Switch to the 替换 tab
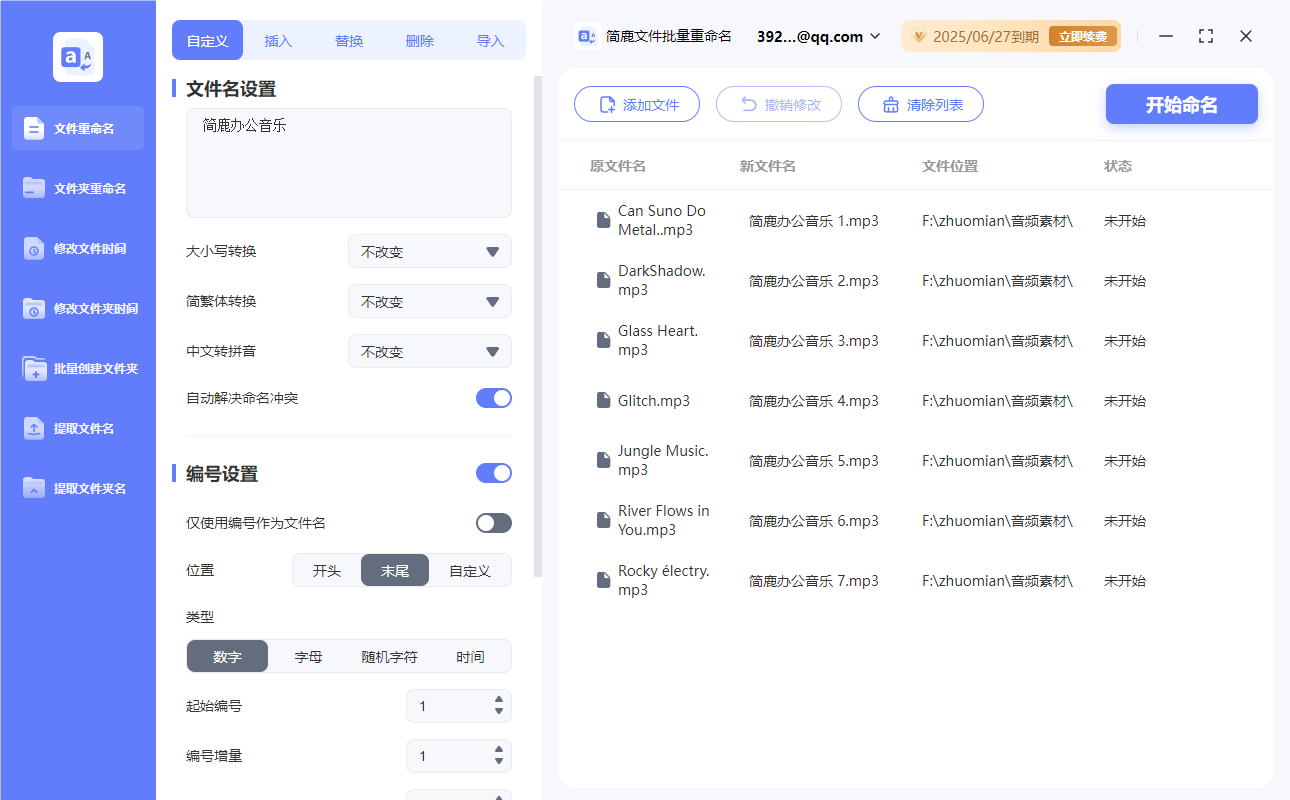1290x800 pixels. click(348, 40)
